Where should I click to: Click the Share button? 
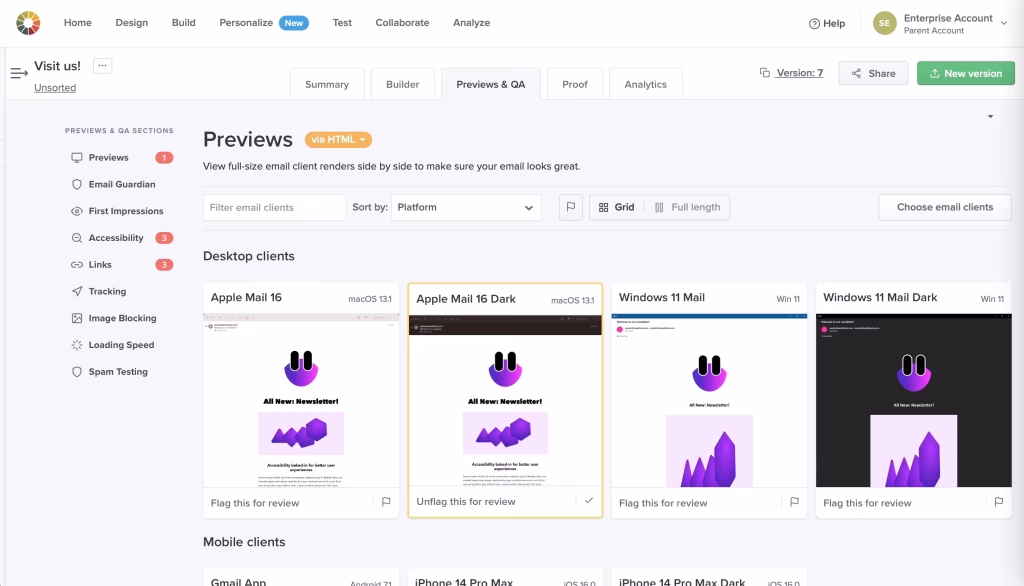pyautogui.click(x=873, y=73)
